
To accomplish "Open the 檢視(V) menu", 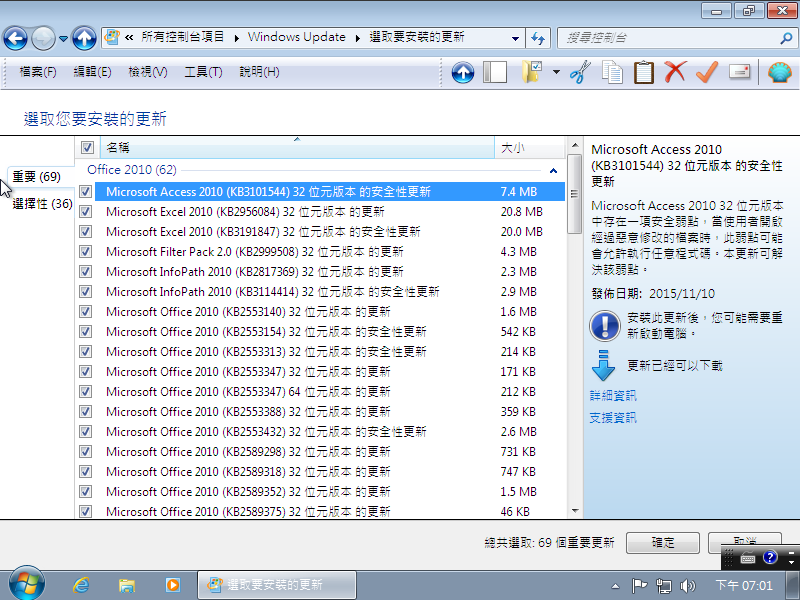I will coord(148,72).
